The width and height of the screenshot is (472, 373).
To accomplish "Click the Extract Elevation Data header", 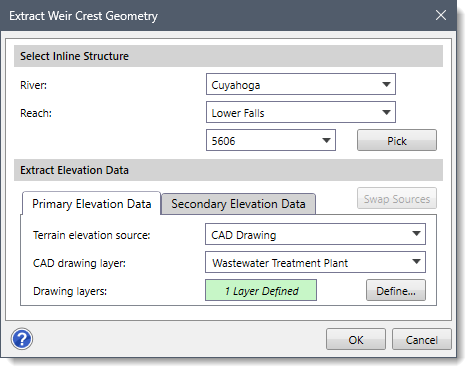I will tap(228, 170).
